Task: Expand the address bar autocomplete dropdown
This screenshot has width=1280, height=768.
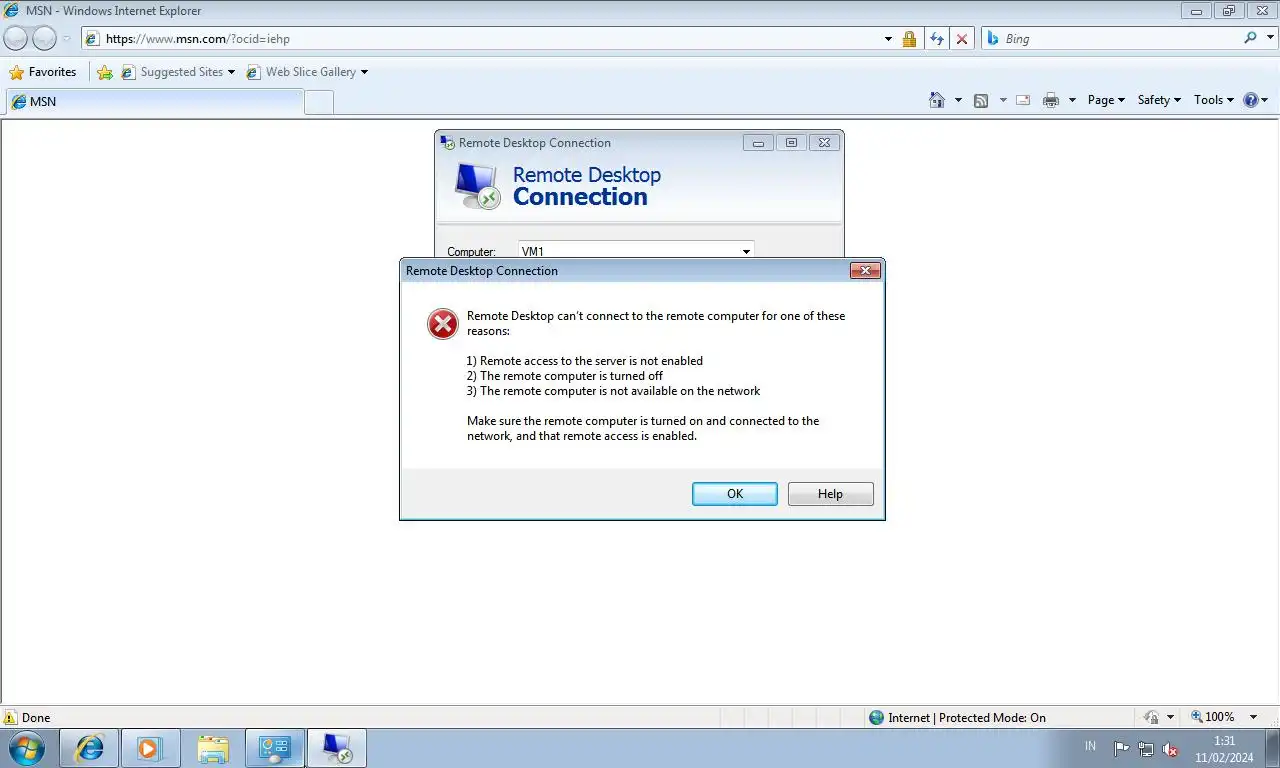Action: tap(888, 39)
